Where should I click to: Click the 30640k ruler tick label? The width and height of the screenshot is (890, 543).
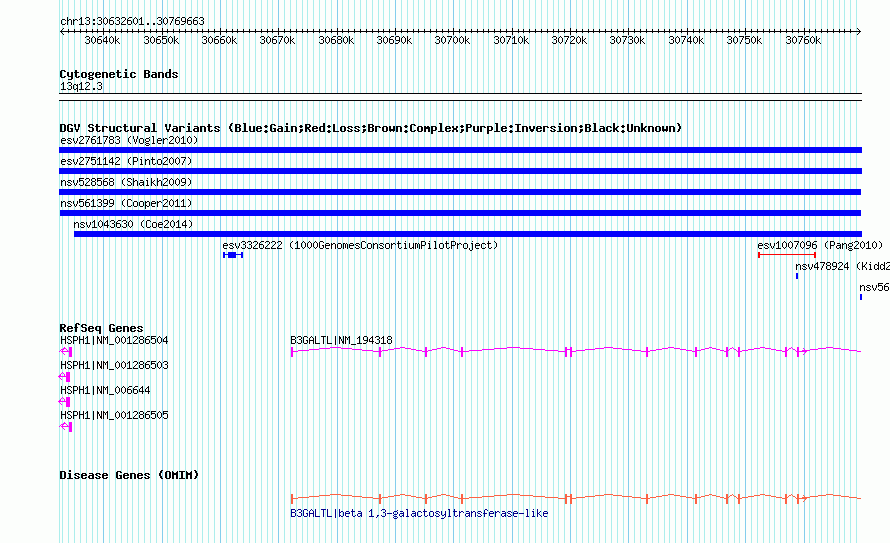pos(102,41)
